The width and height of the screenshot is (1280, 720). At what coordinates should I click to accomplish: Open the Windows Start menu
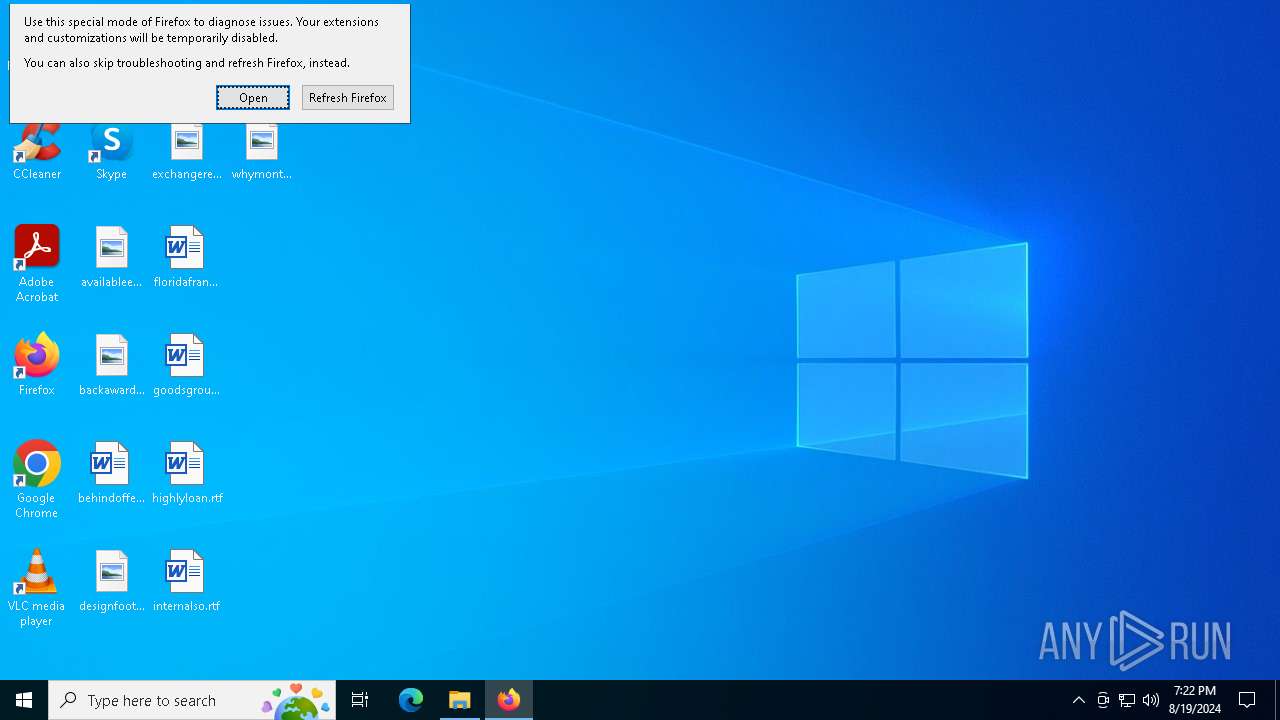24,700
